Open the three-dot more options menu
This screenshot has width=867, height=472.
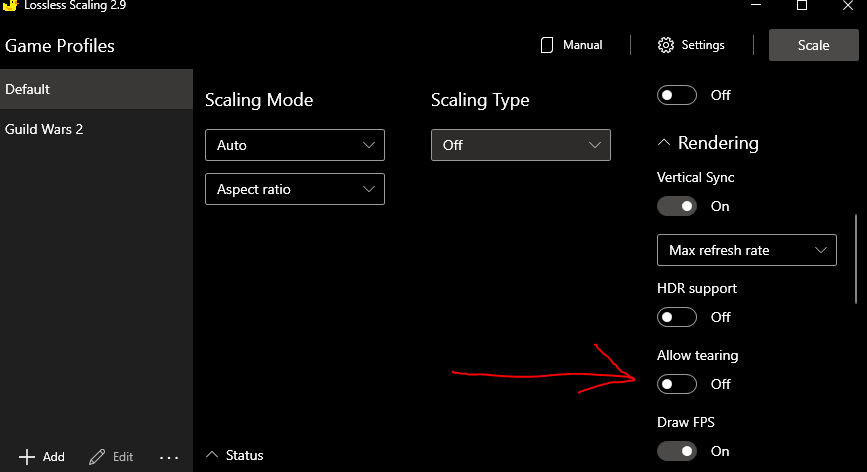169,457
